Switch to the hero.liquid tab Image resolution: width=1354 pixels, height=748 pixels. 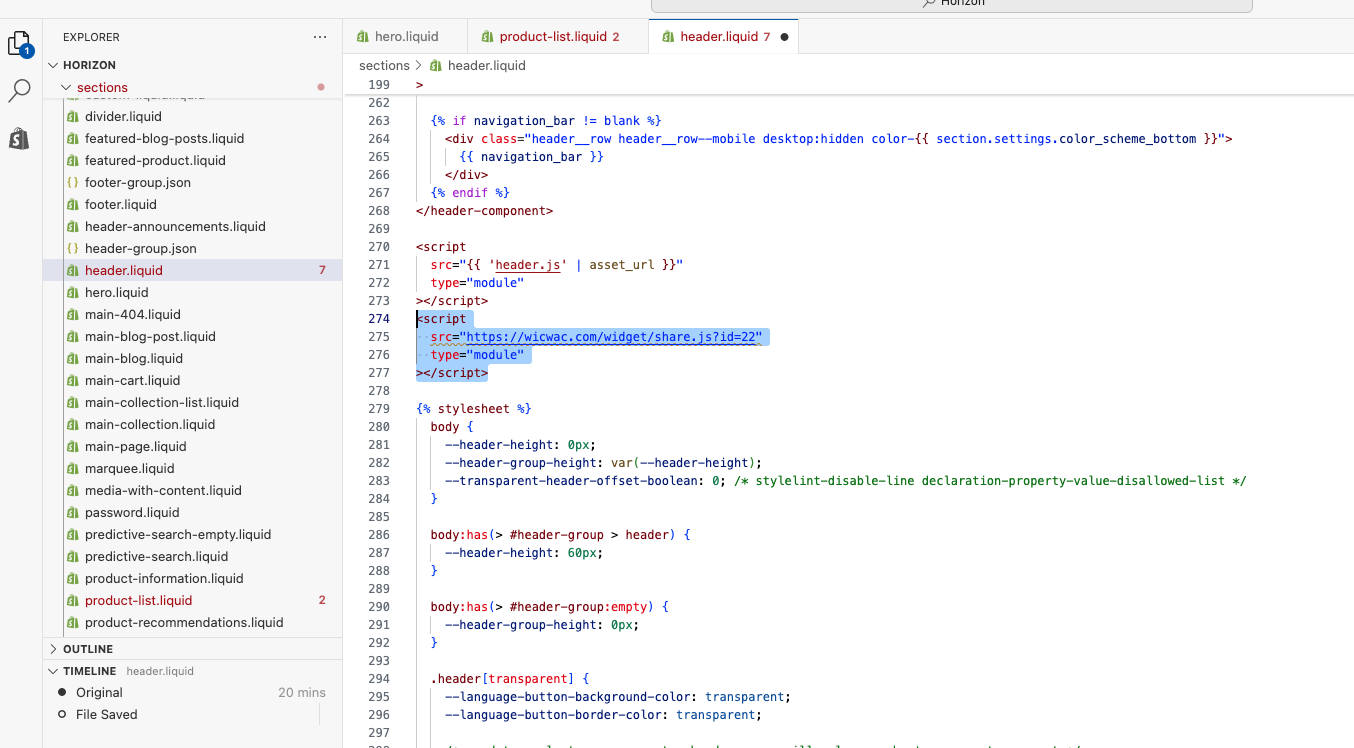(x=406, y=37)
